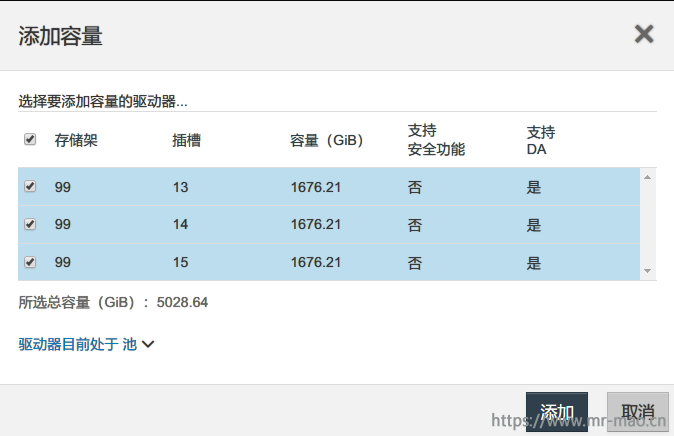Click 是 DA value in slot 14 row

533,225
